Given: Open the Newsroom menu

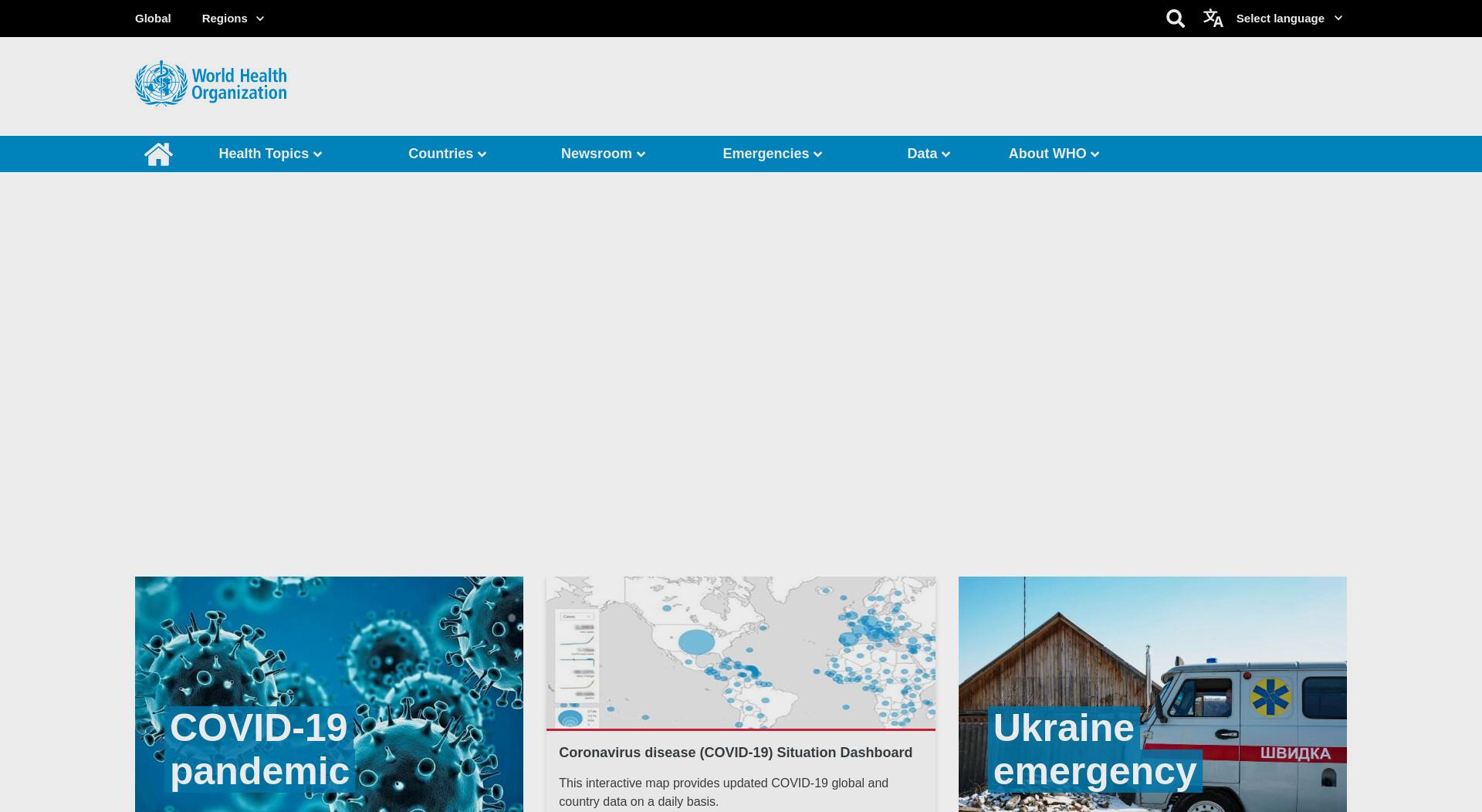Looking at the screenshot, I should [603, 154].
